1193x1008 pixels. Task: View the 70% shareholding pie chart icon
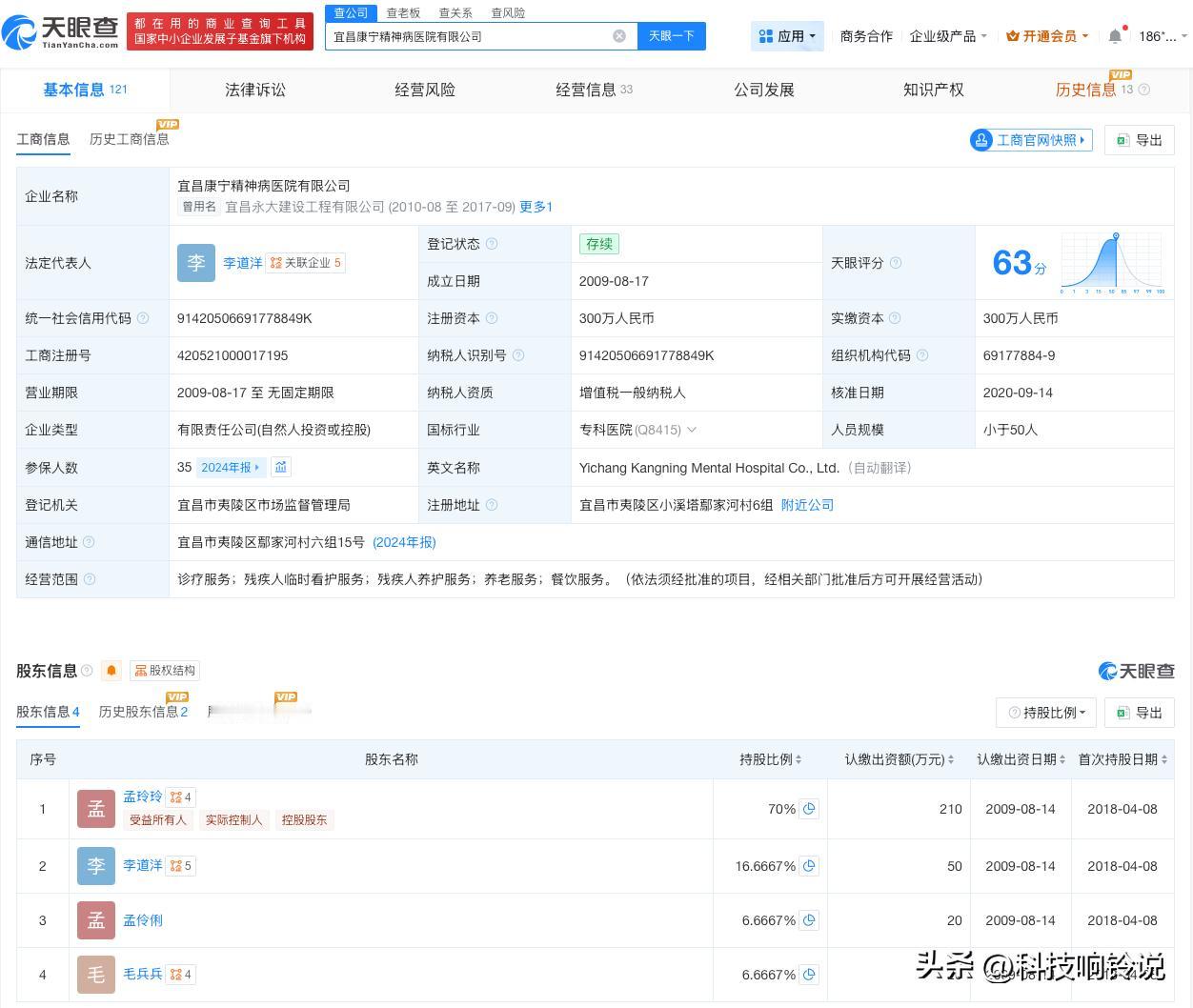coord(809,809)
